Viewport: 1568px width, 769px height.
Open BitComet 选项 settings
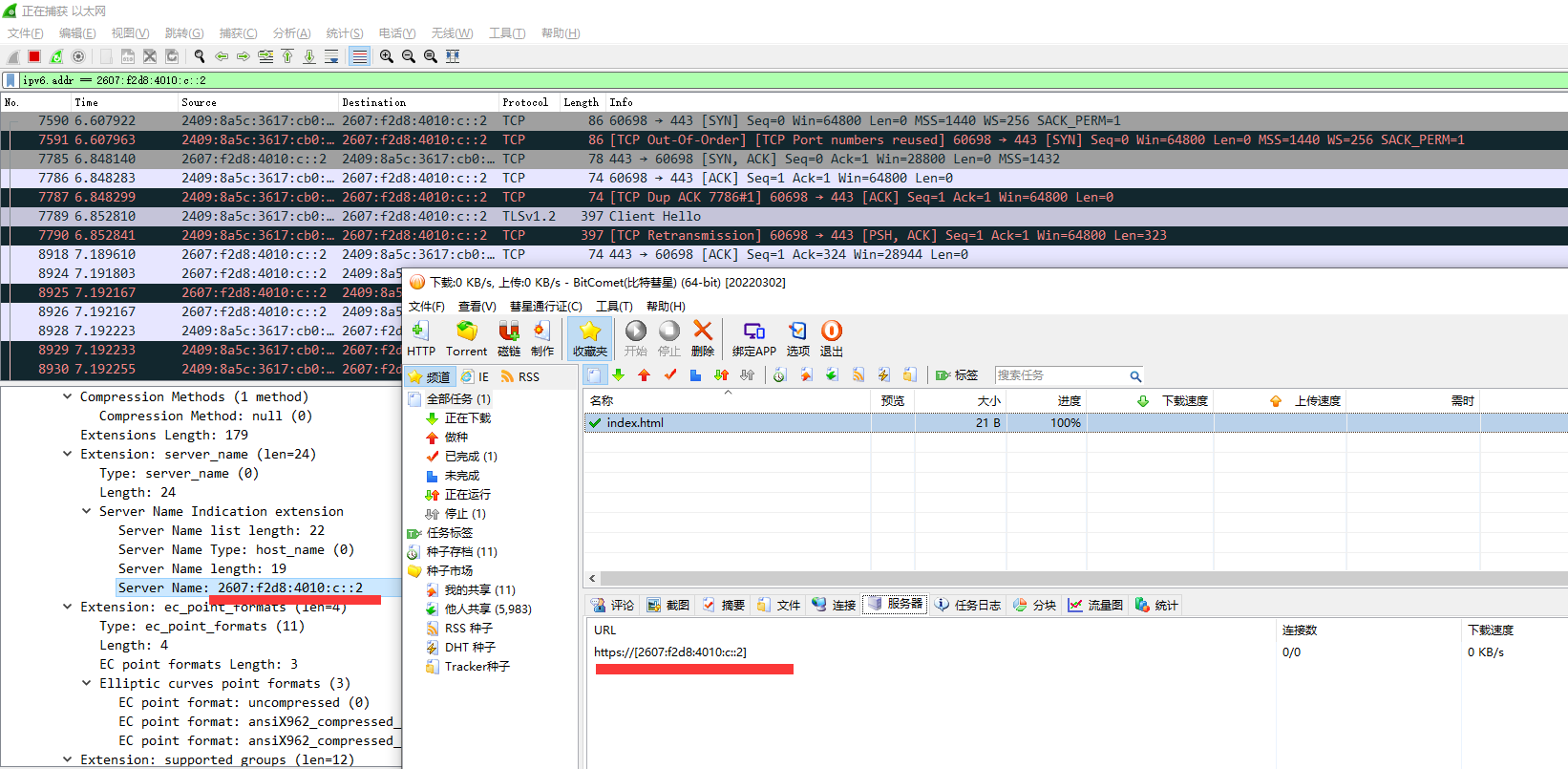[797, 338]
